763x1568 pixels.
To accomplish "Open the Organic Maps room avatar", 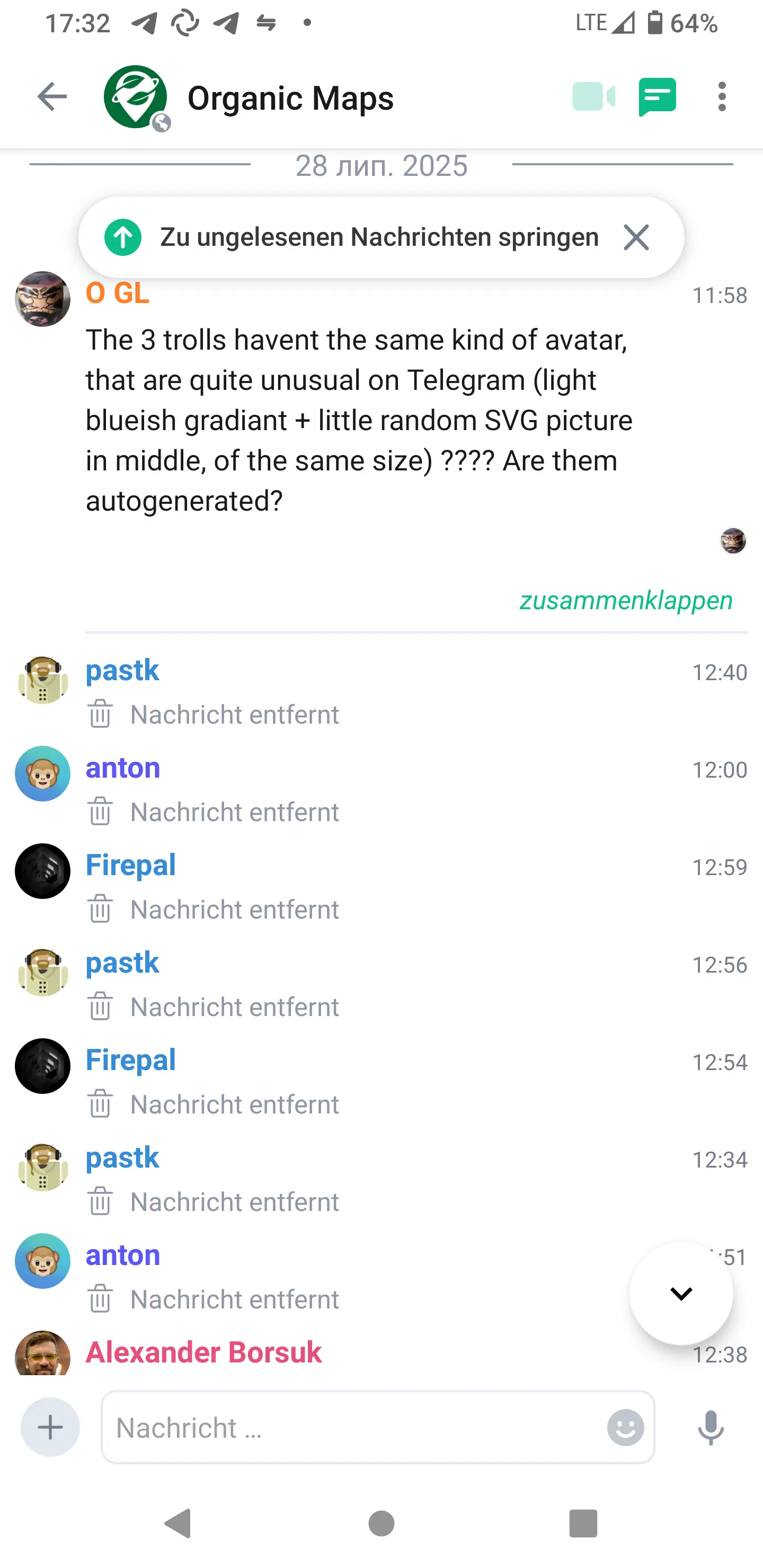I will click(135, 97).
